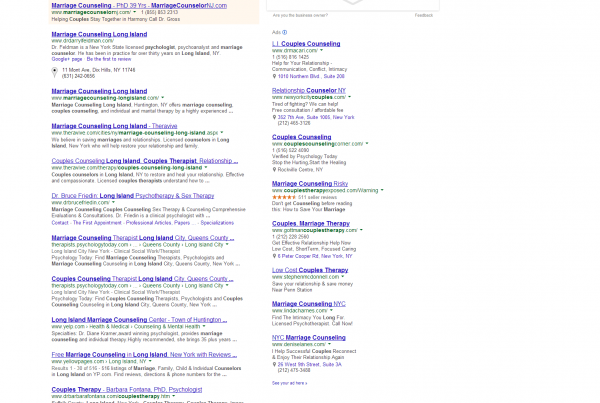The image size is (600, 403).
Task: Open dropdown arrow beside deniselanes.com ad URL
Action: coord(329,344)
